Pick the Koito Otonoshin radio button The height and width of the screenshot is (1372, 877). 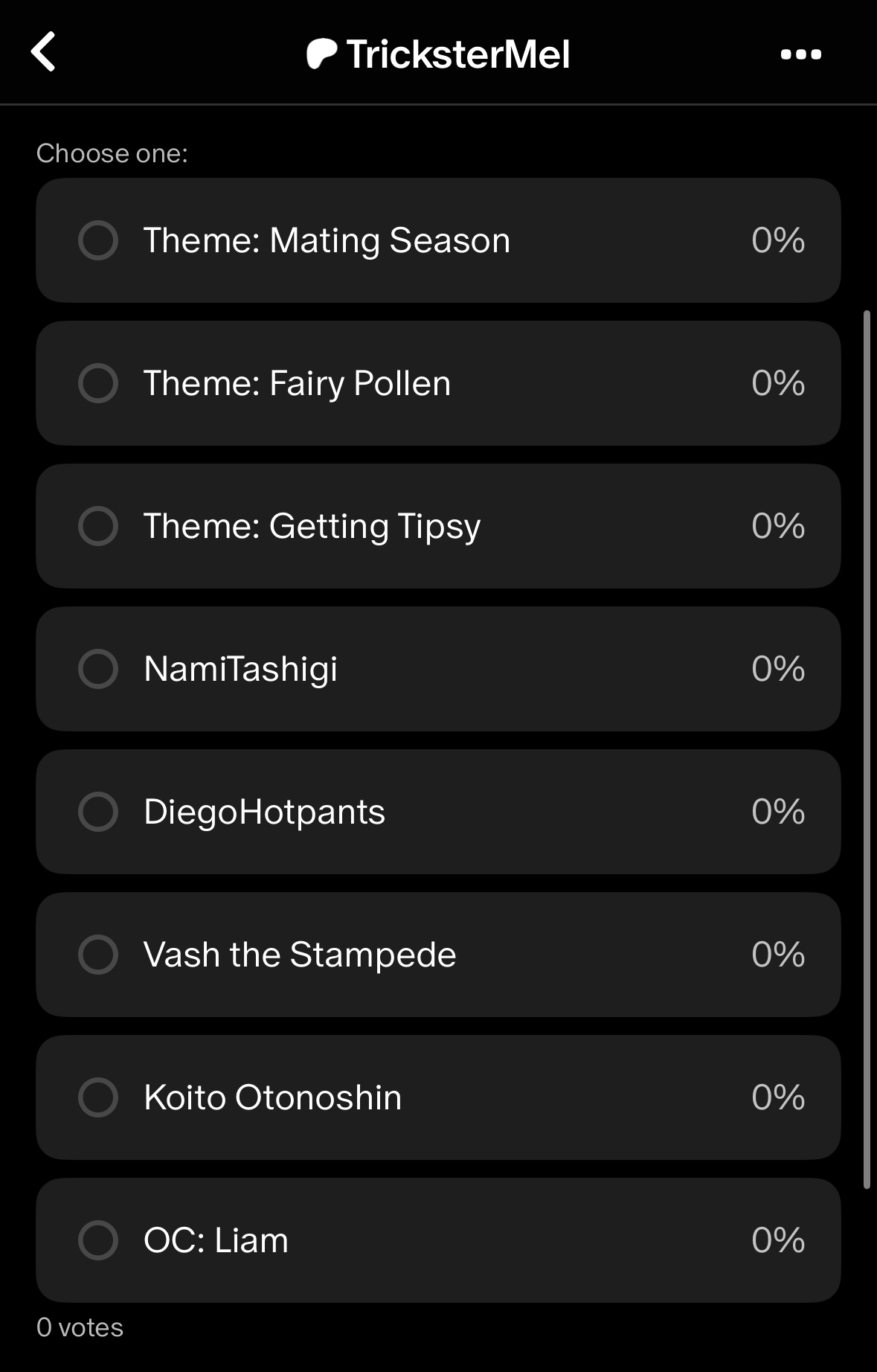[98, 1097]
